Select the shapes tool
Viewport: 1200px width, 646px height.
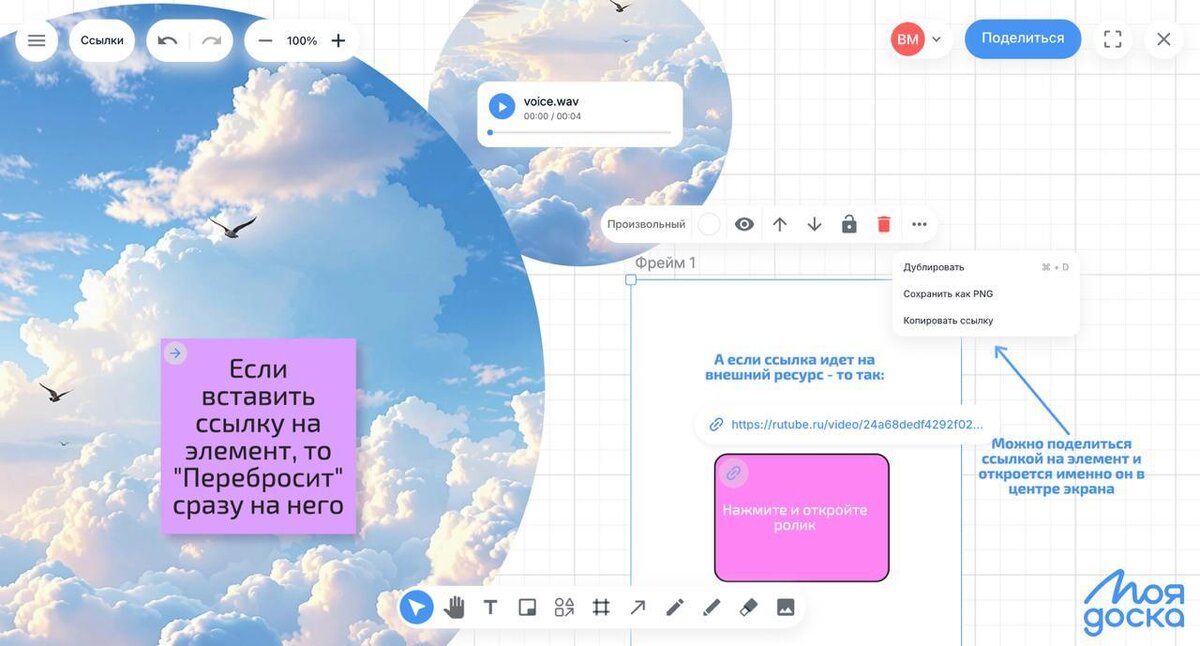tap(564, 607)
